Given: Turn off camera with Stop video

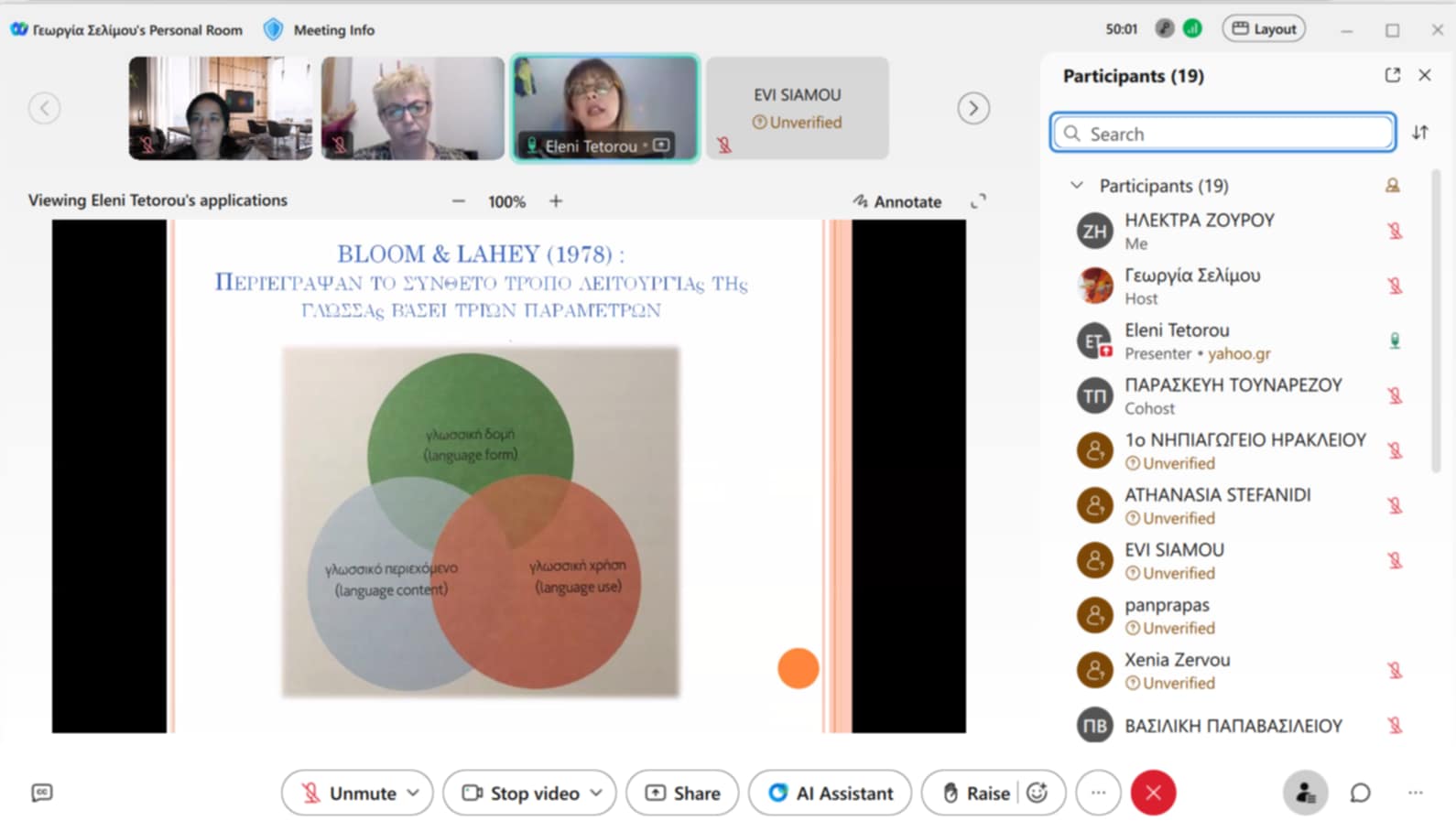Looking at the screenshot, I should point(522,793).
